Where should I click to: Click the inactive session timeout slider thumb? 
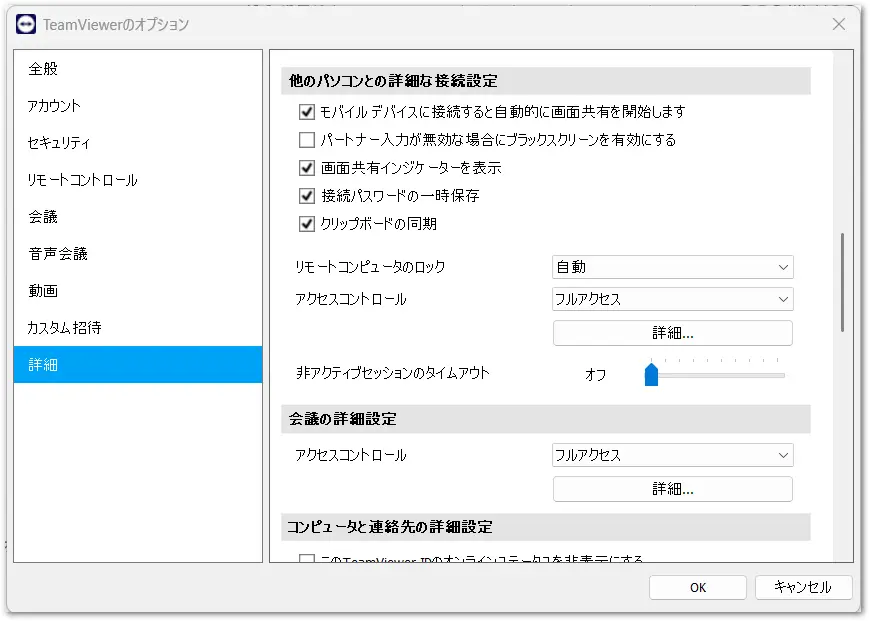(651, 375)
